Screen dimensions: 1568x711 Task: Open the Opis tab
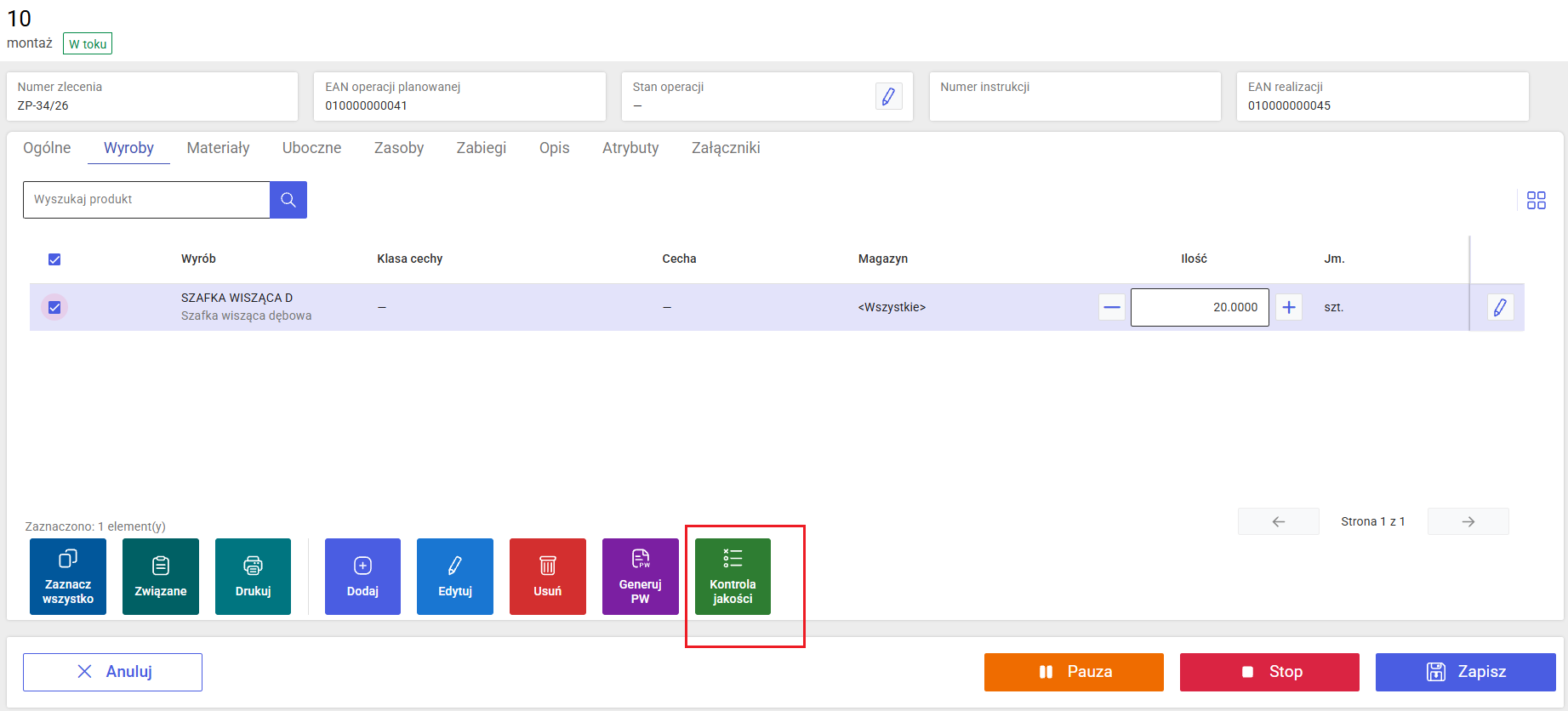(555, 148)
